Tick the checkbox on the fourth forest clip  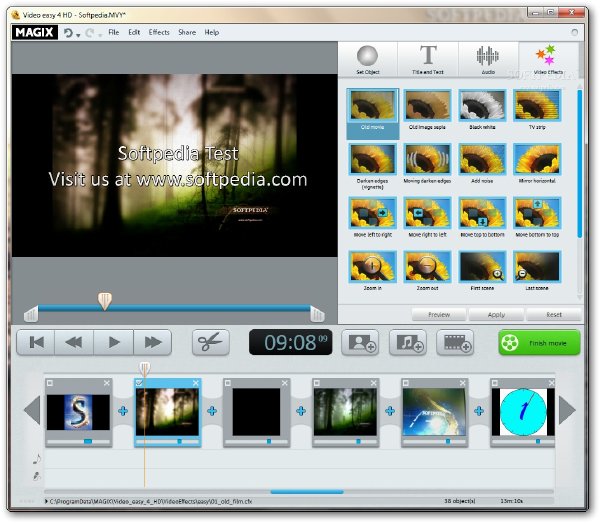(x=317, y=383)
